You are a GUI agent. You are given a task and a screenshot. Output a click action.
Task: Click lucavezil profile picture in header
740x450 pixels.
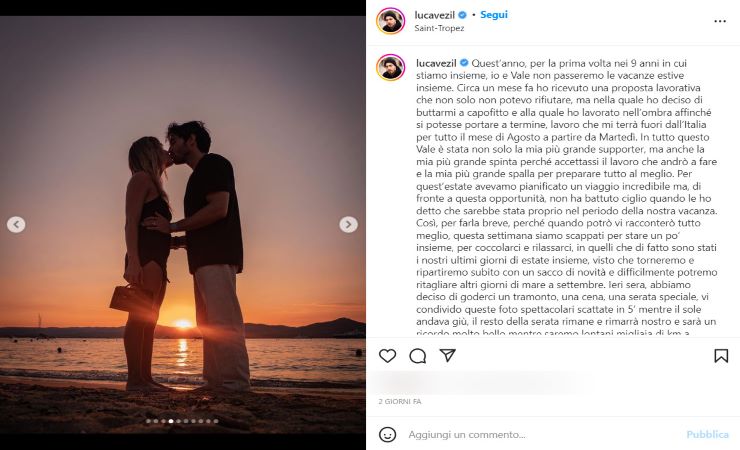[390, 21]
